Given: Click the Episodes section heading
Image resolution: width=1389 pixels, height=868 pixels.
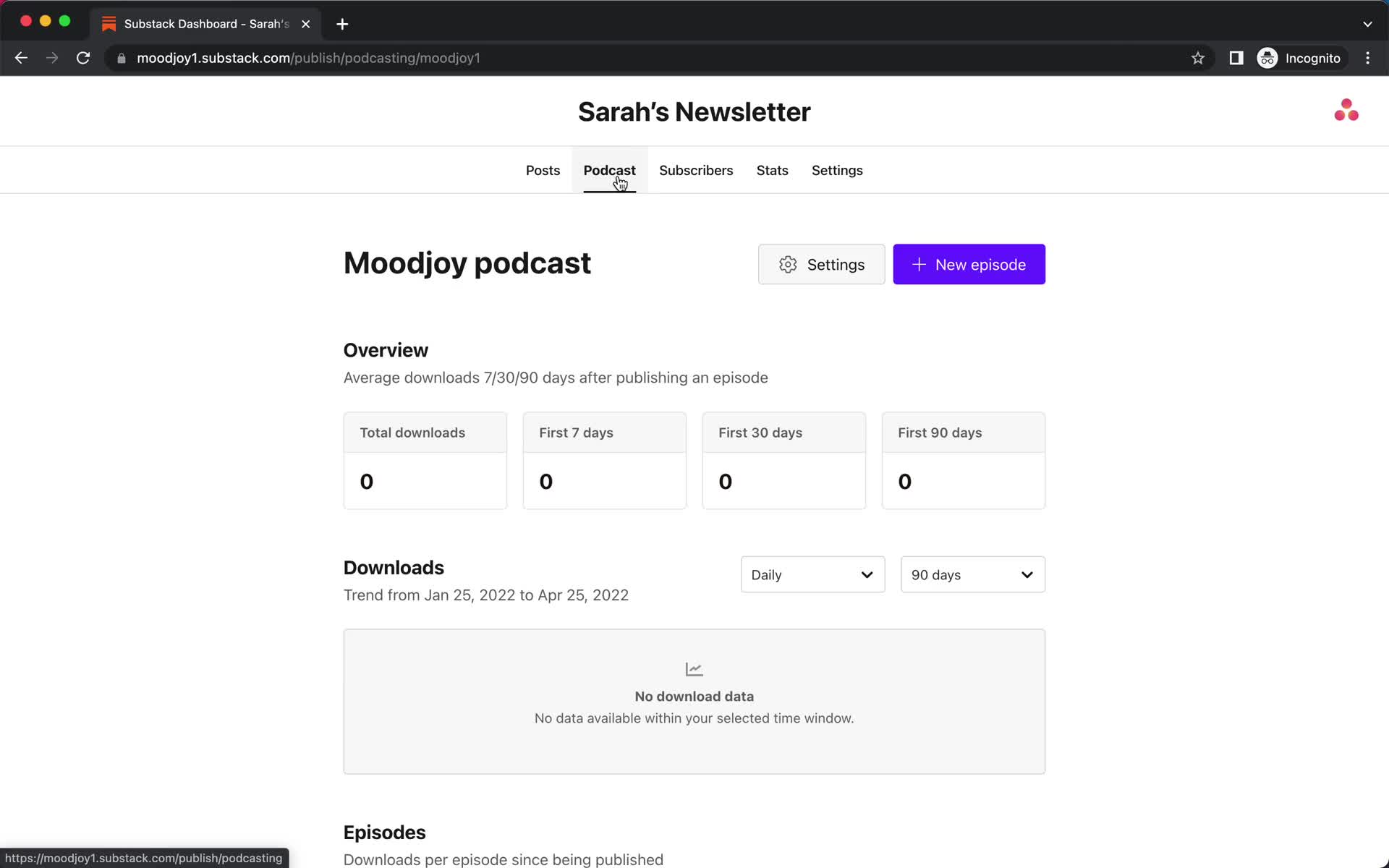Looking at the screenshot, I should point(384,833).
